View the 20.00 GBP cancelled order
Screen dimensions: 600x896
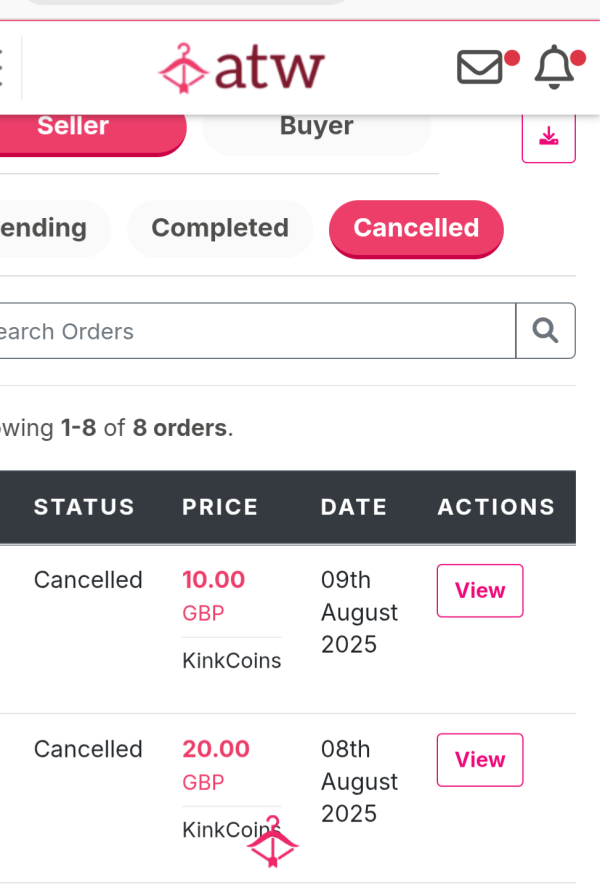480,760
